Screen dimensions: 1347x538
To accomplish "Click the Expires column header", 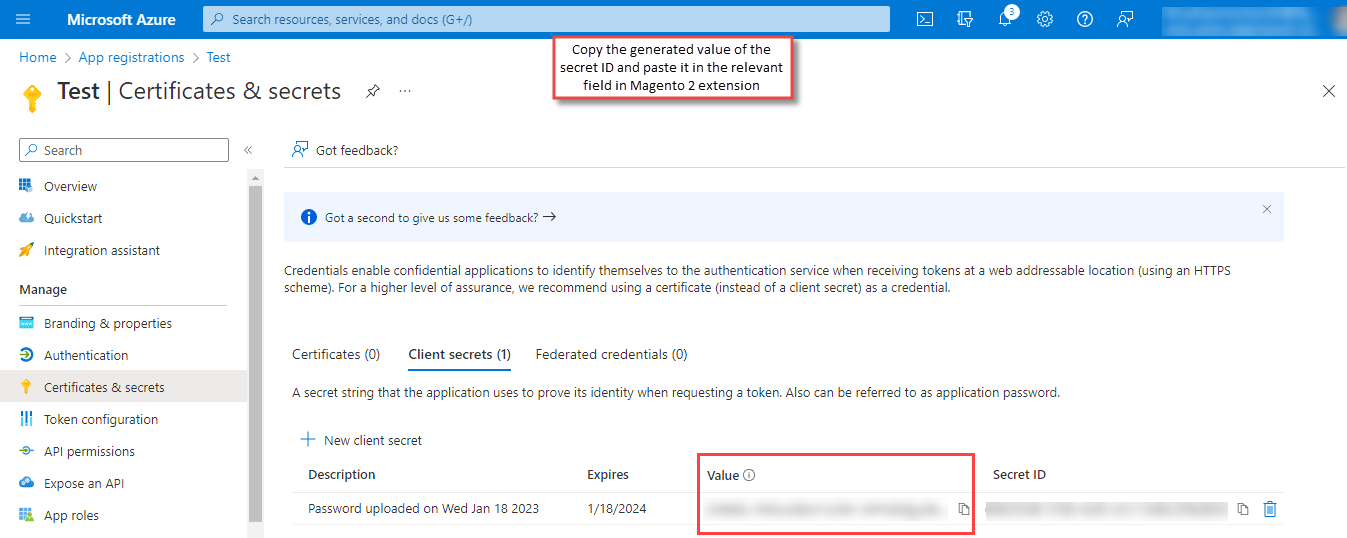I will coord(608,474).
